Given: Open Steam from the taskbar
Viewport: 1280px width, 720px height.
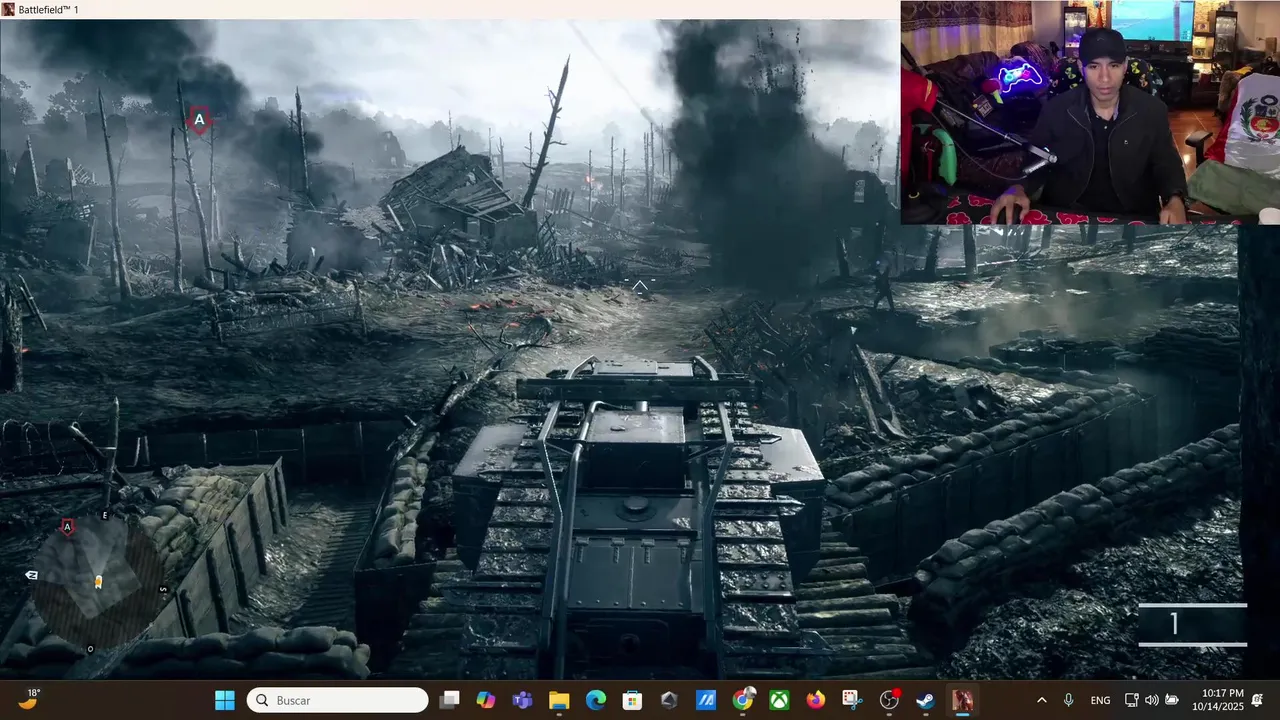Looking at the screenshot, I should click(926, 700).
